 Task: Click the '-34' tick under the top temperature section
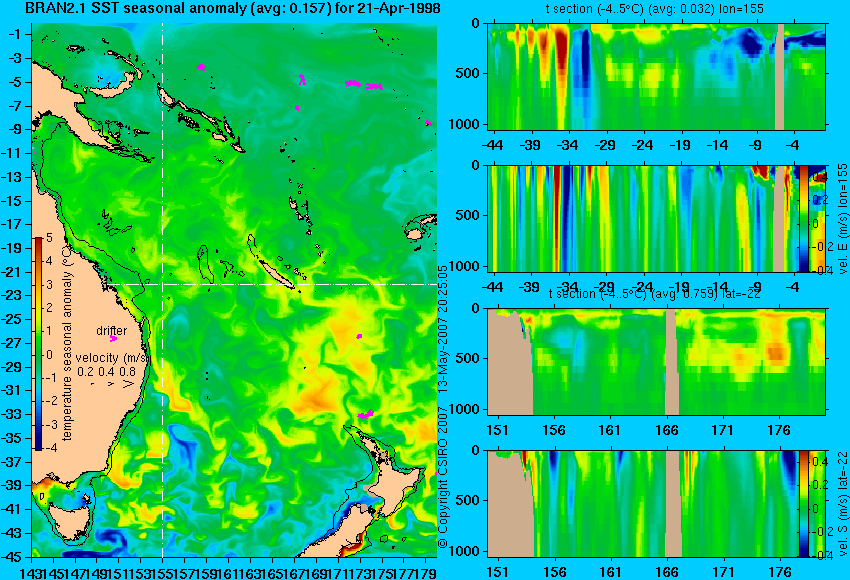pyautogui.click(x=567, y=145)
